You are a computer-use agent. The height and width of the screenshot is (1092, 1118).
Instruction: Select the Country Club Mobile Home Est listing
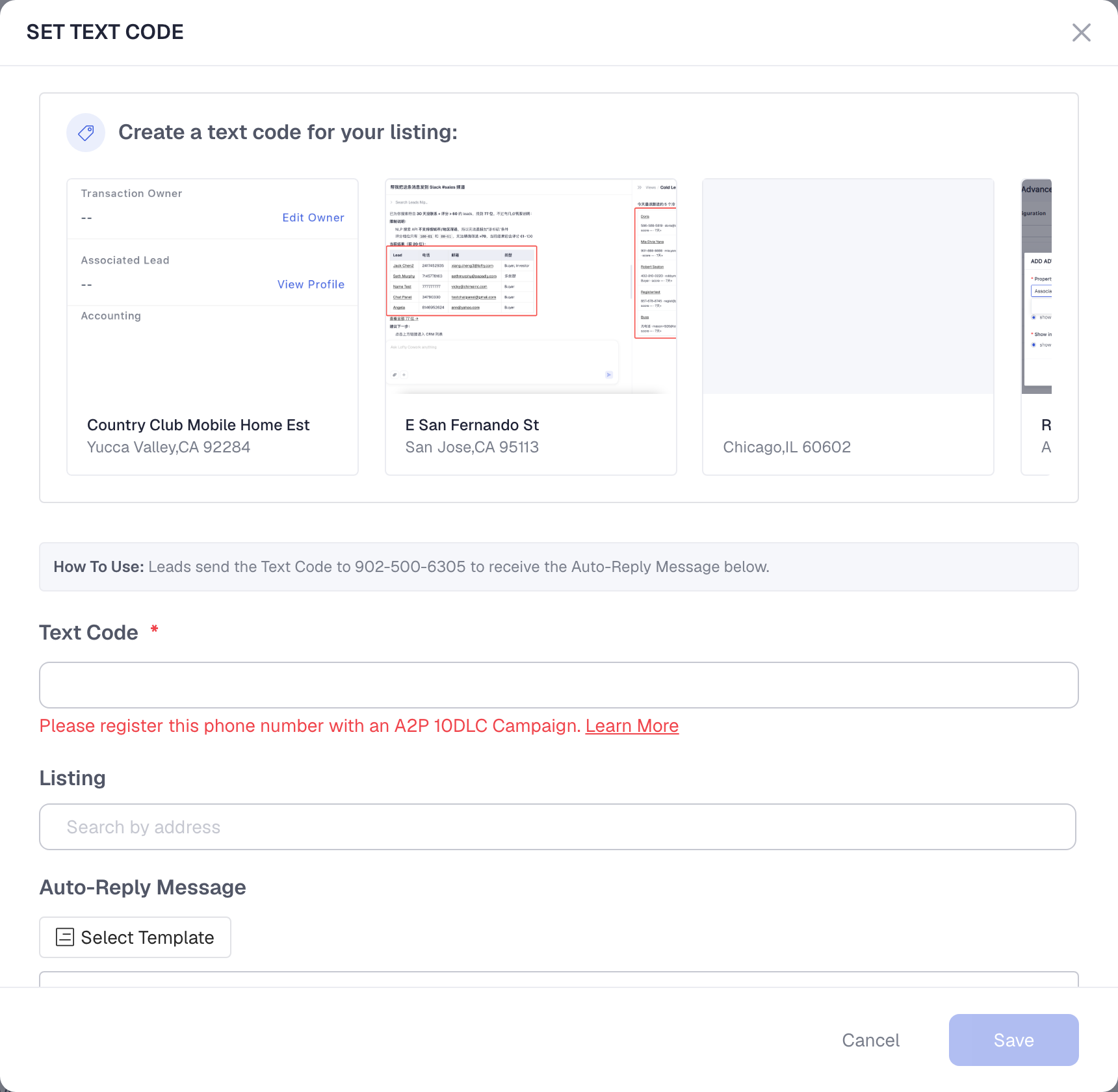tap(213, 327)
